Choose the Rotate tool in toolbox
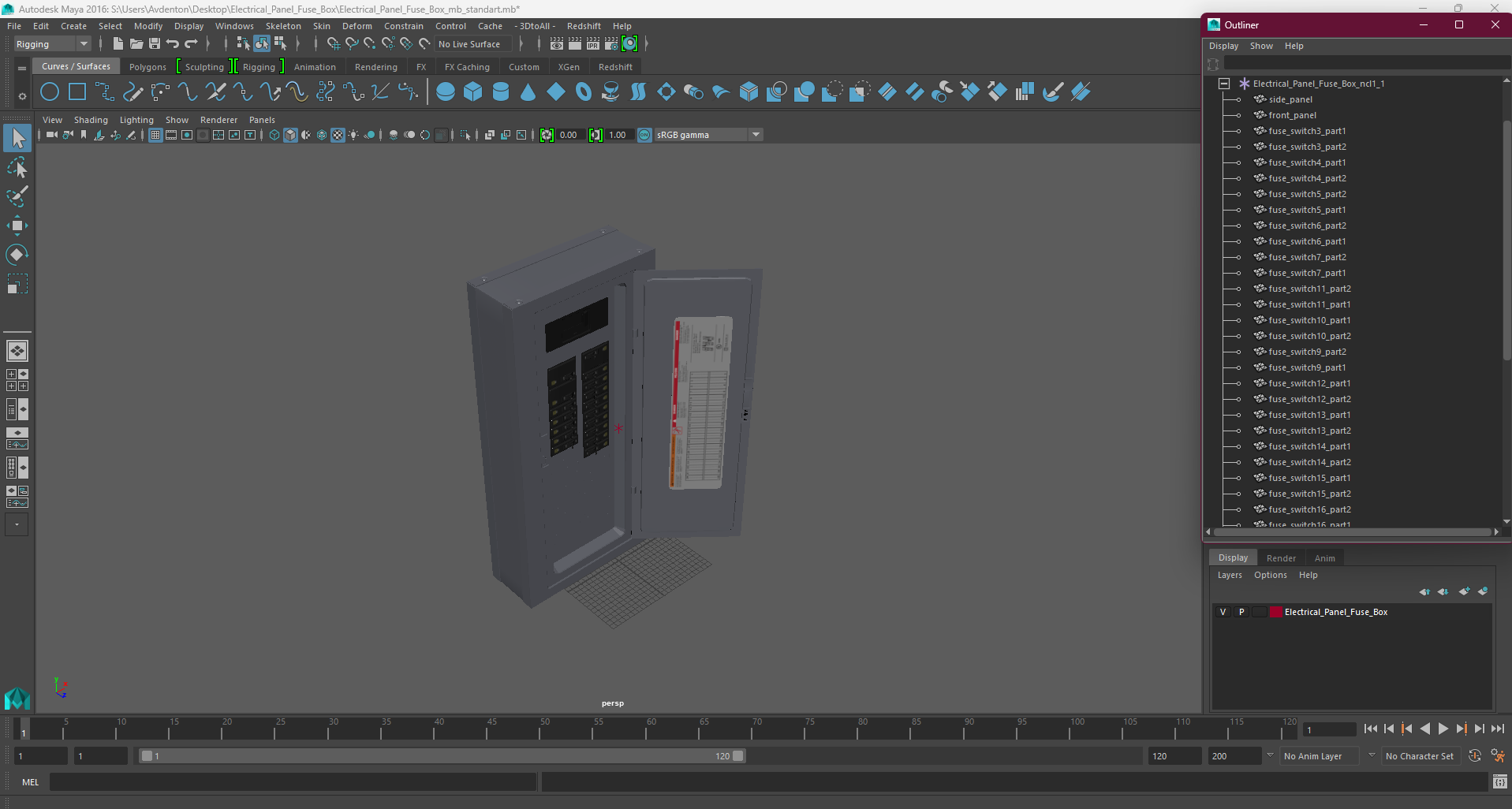The image size is (1512, 809). [17, 254]
